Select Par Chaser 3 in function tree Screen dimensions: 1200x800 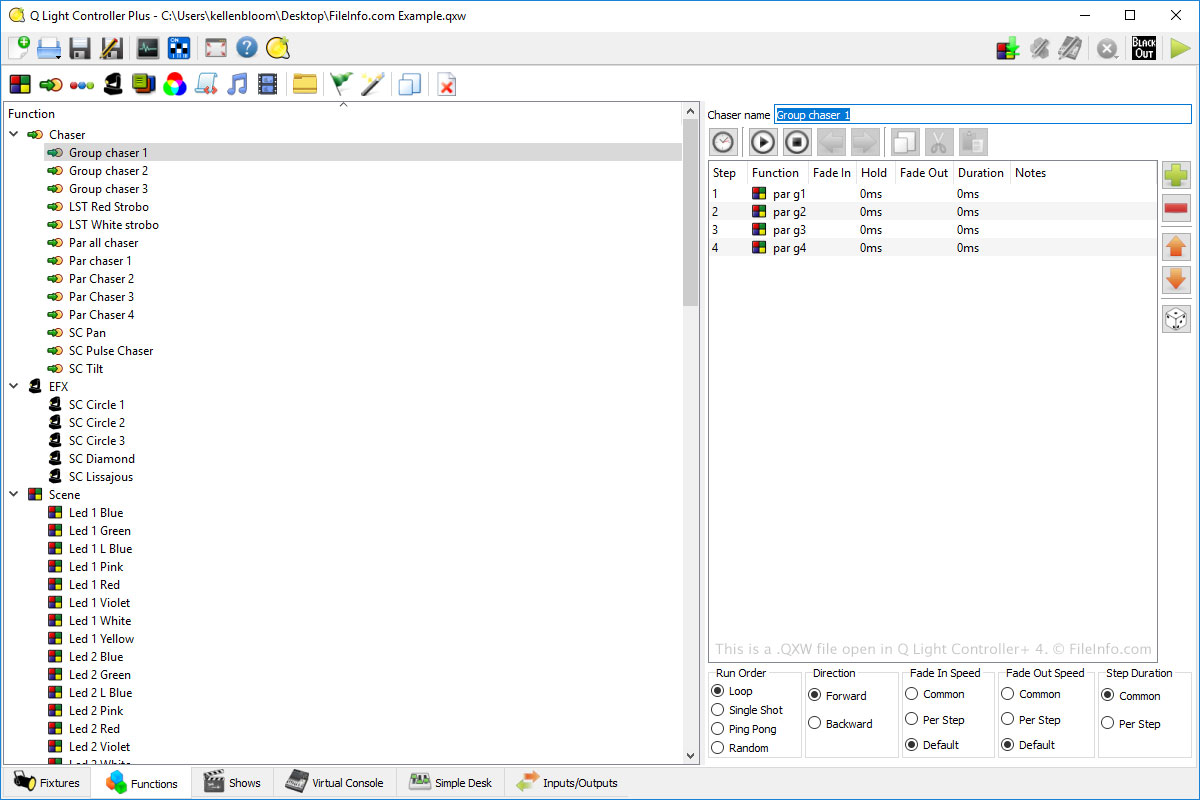(101, 297)
